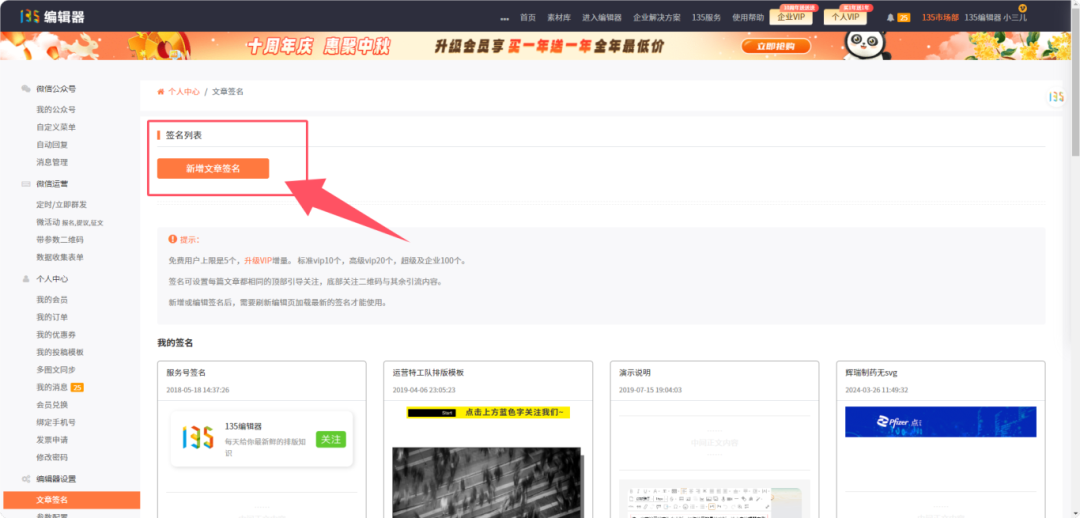Open 我的投稿模板 in sidebar
This screenshot has width=1080, height=518.
[x=60, y=353]
